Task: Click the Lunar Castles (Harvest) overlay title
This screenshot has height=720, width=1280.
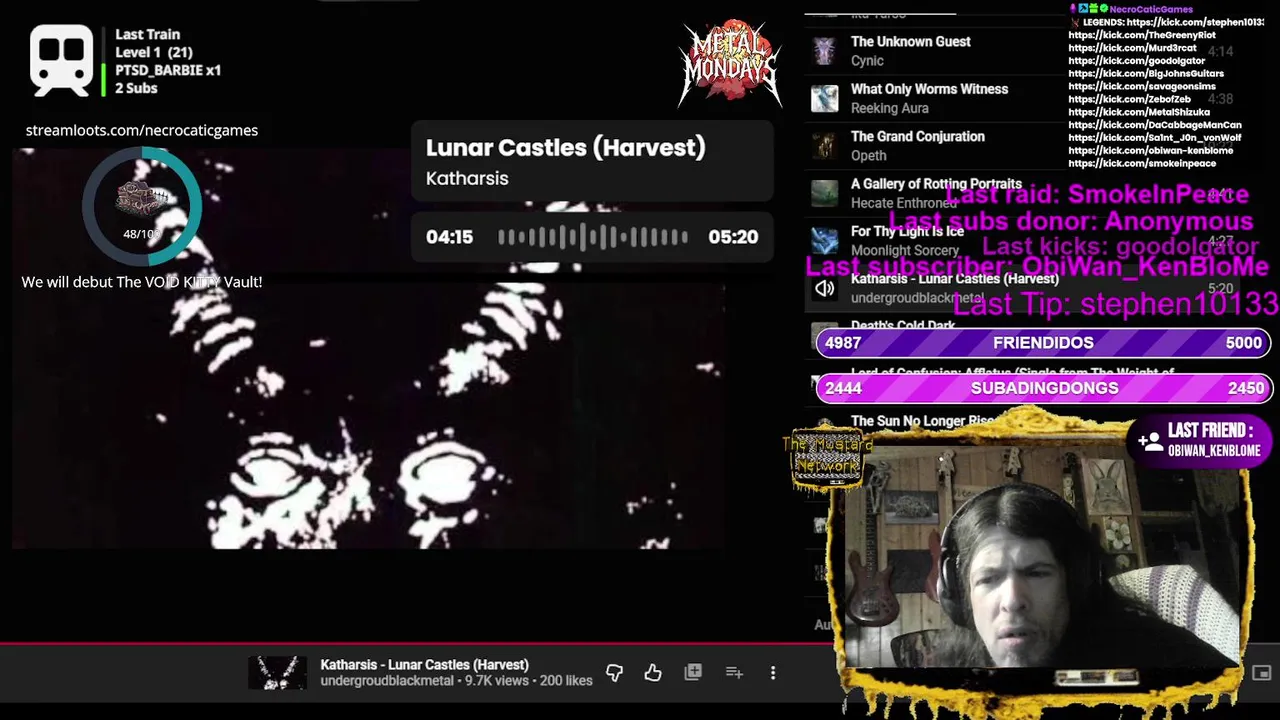Action: (566, 148)
